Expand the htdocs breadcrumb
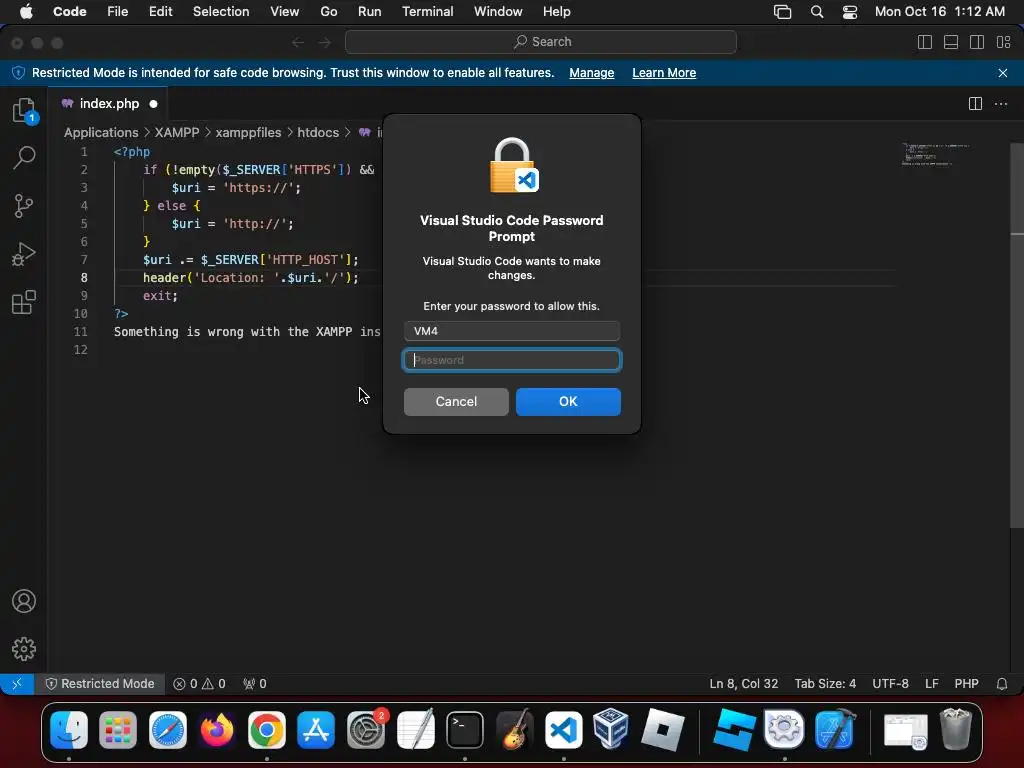This screenshot has width=1024, height=768. (x=318, y=133)
